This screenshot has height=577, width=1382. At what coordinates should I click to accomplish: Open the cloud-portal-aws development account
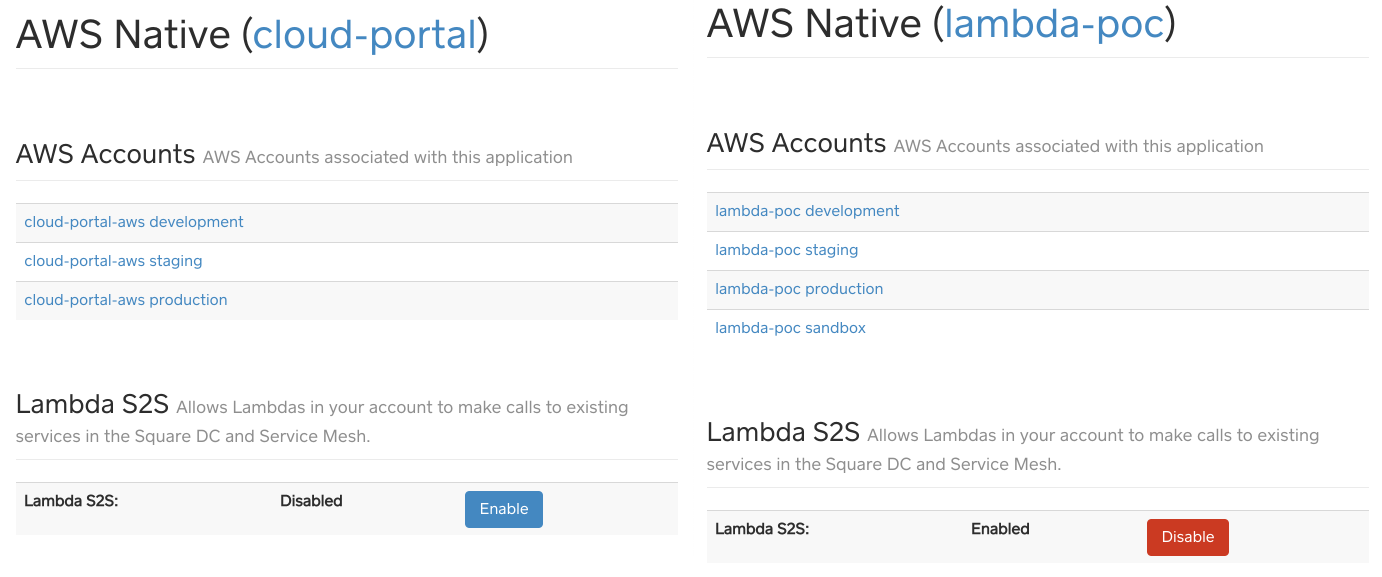coord(134,222)
